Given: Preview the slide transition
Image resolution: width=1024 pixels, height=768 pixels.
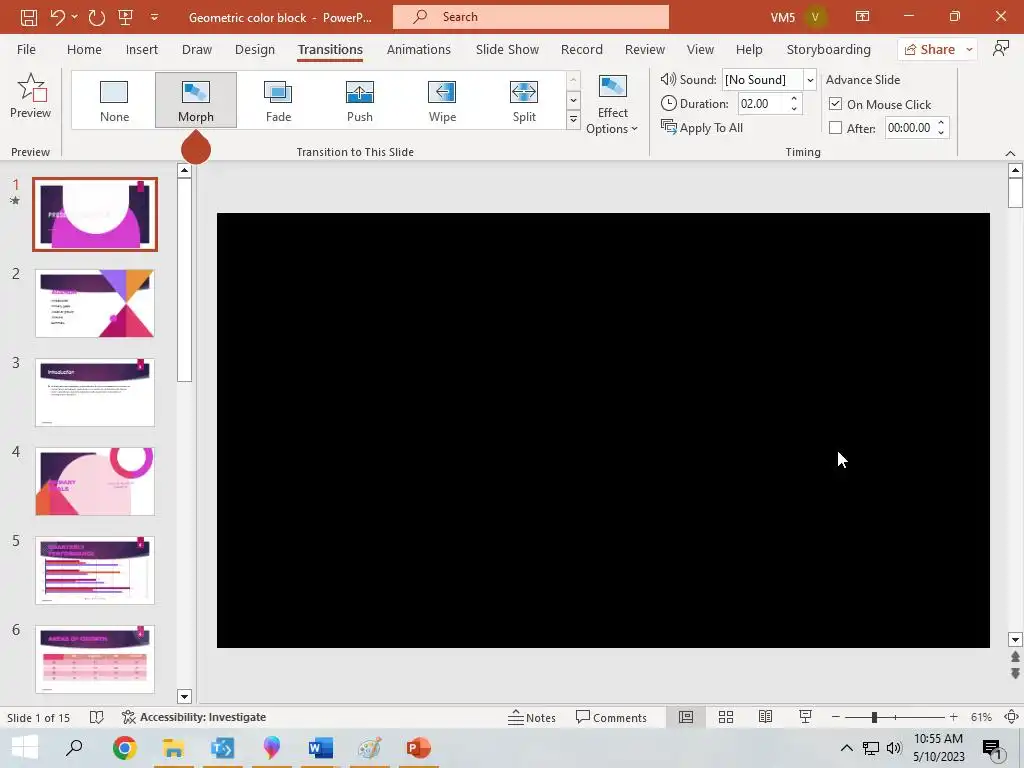Looking at the screenshot, I should 31,96.
